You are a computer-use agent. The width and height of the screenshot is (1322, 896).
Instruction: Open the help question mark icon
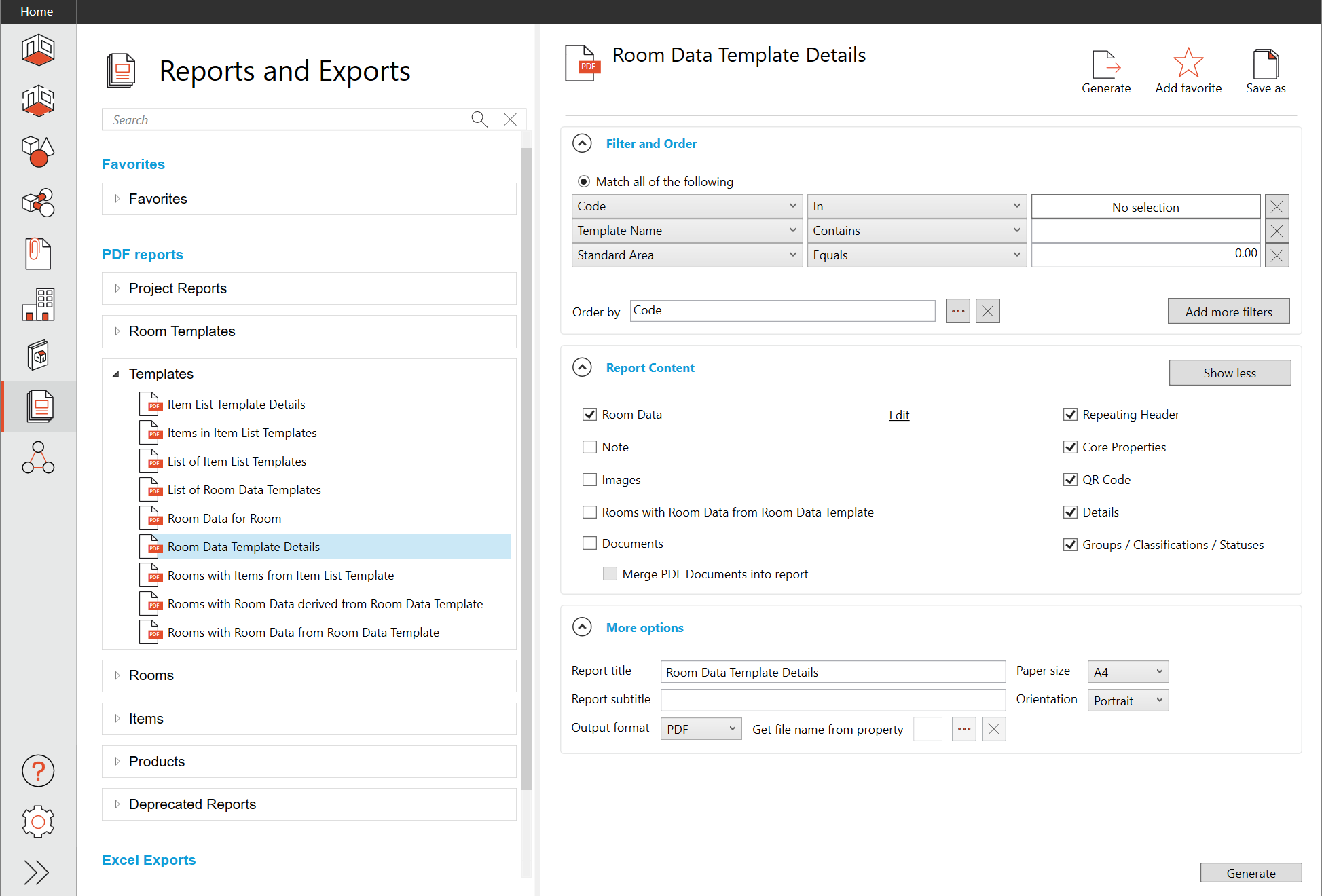point(38,771)
